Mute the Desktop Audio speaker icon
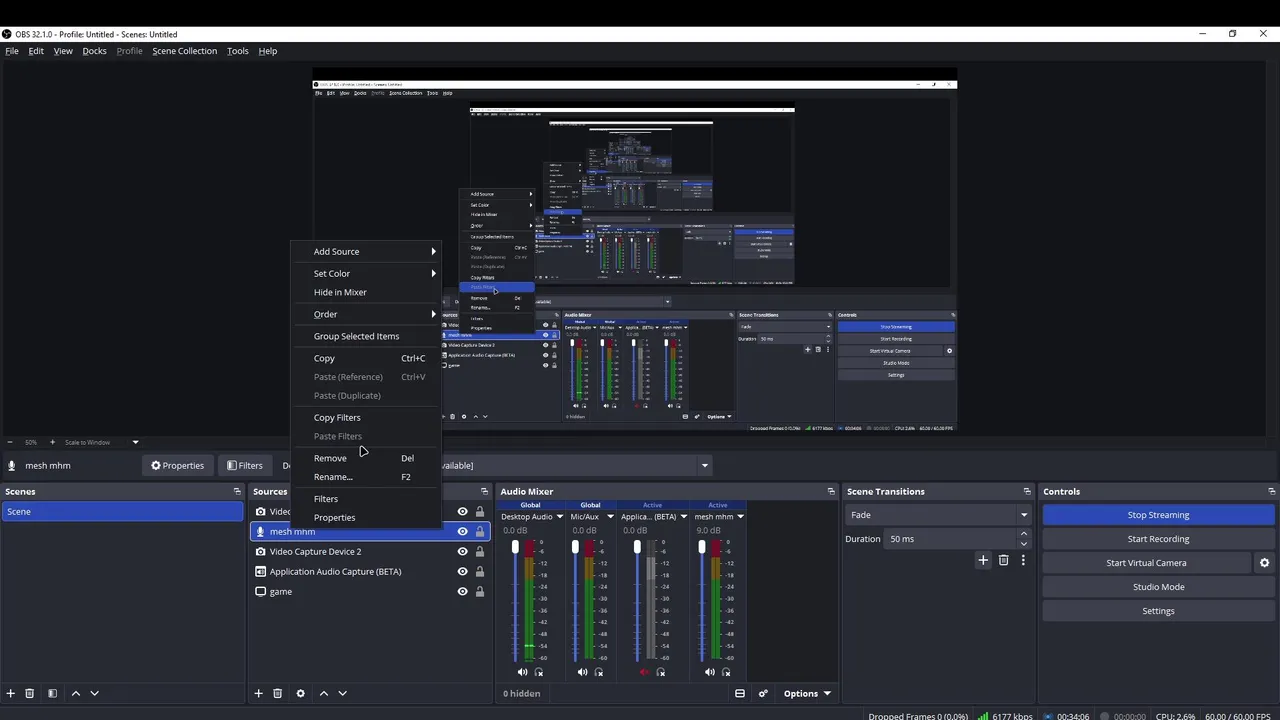Image resolution: width=1280 pixels, height=720 pixels. click(522, 672)
